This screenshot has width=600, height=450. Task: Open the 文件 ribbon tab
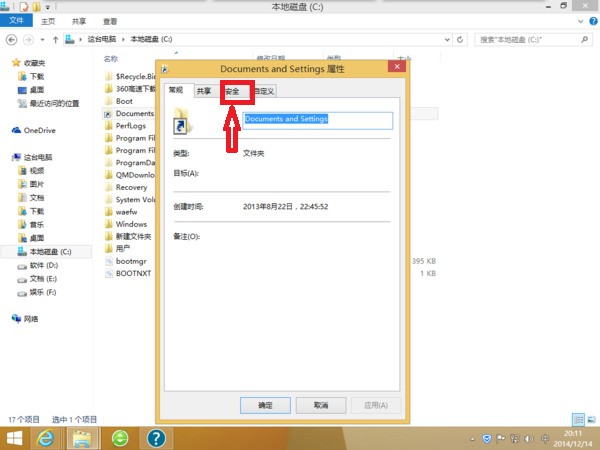click(16, 21)
